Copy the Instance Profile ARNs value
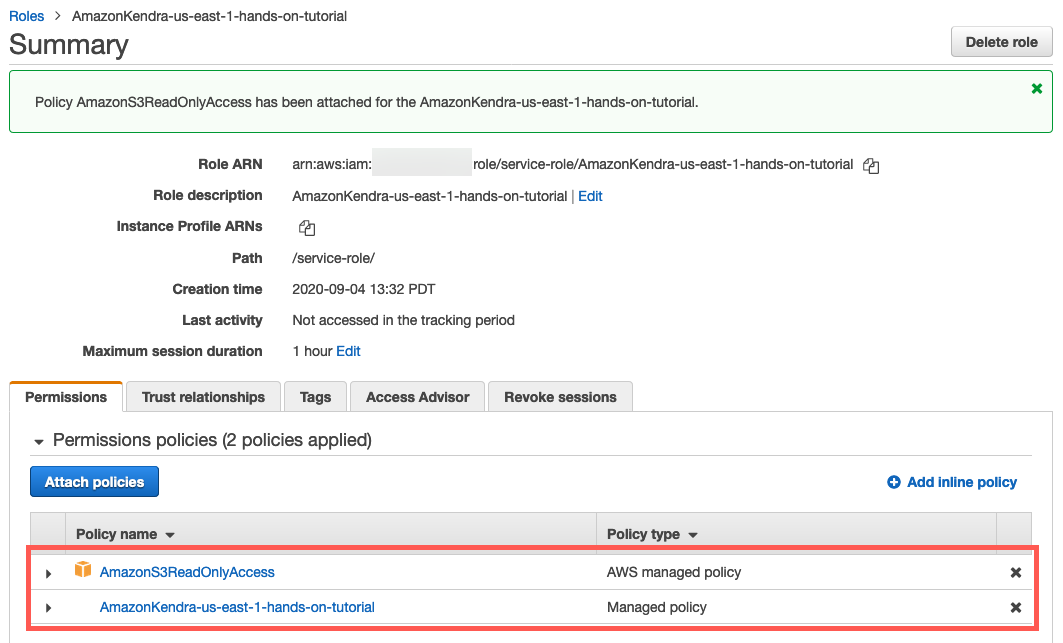This screenshot has width=1063, height=643. [x=307, y=228]
